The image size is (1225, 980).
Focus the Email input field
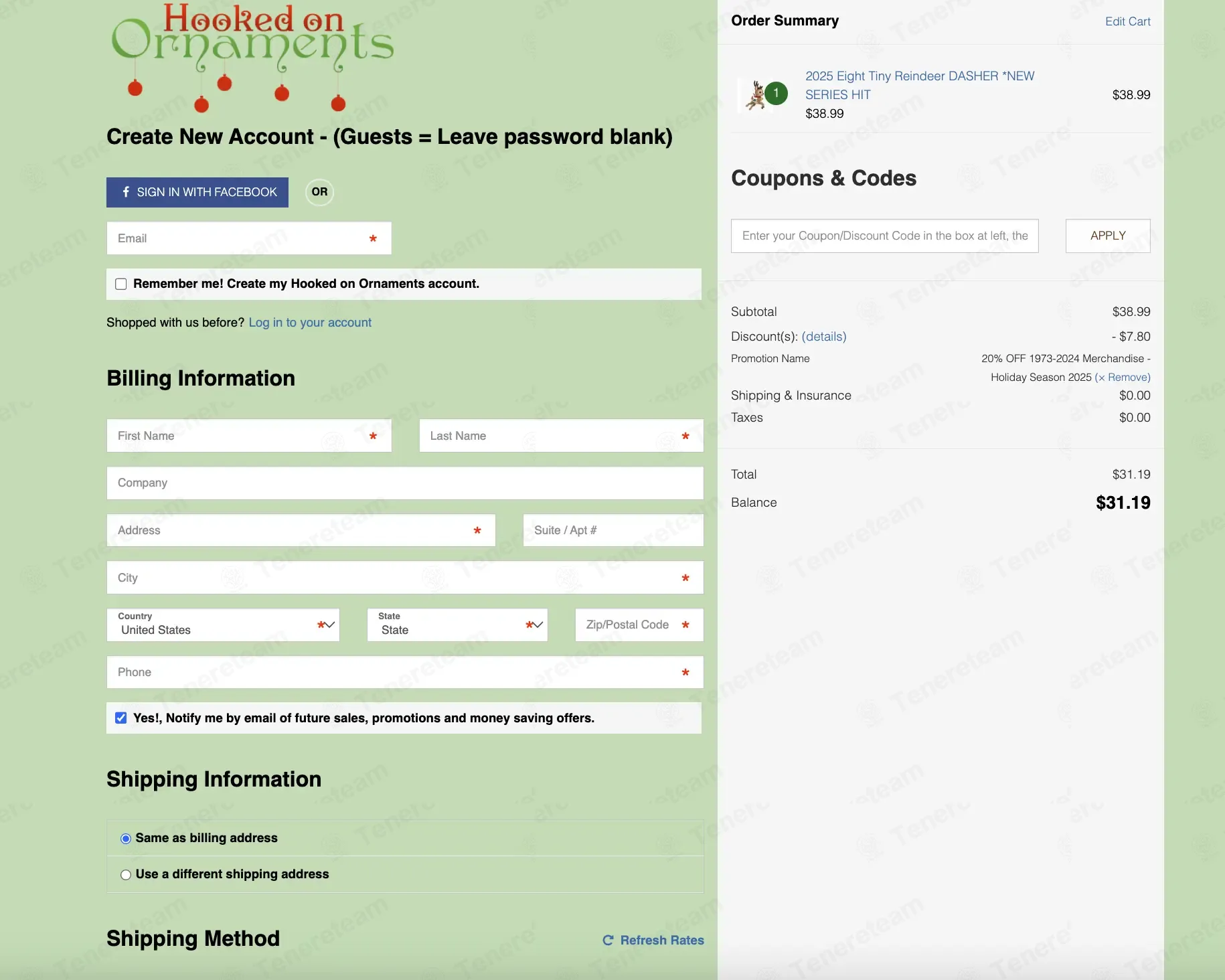tap(249, 238)
